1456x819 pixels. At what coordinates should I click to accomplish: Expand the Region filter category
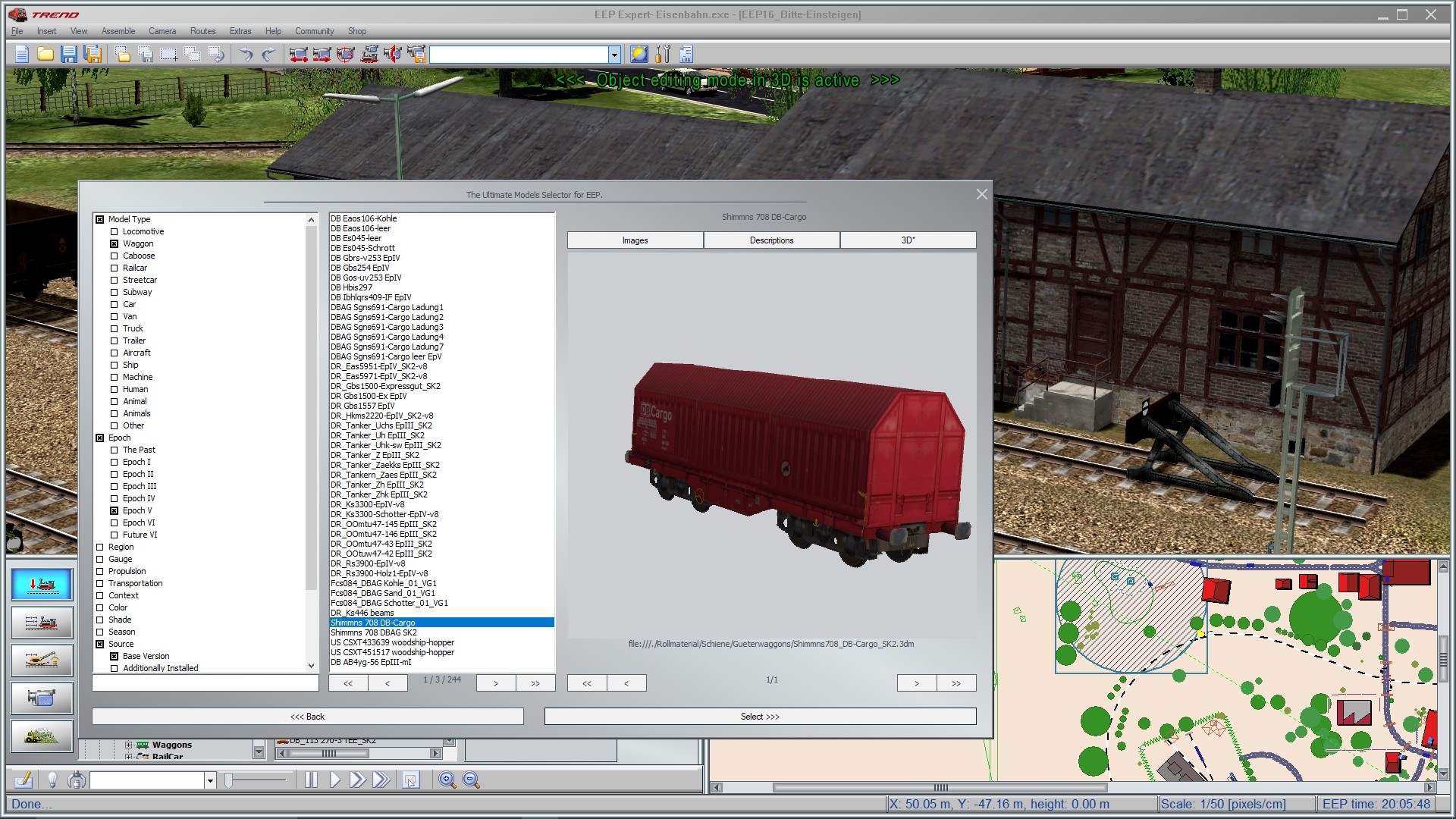pos(99,547)
